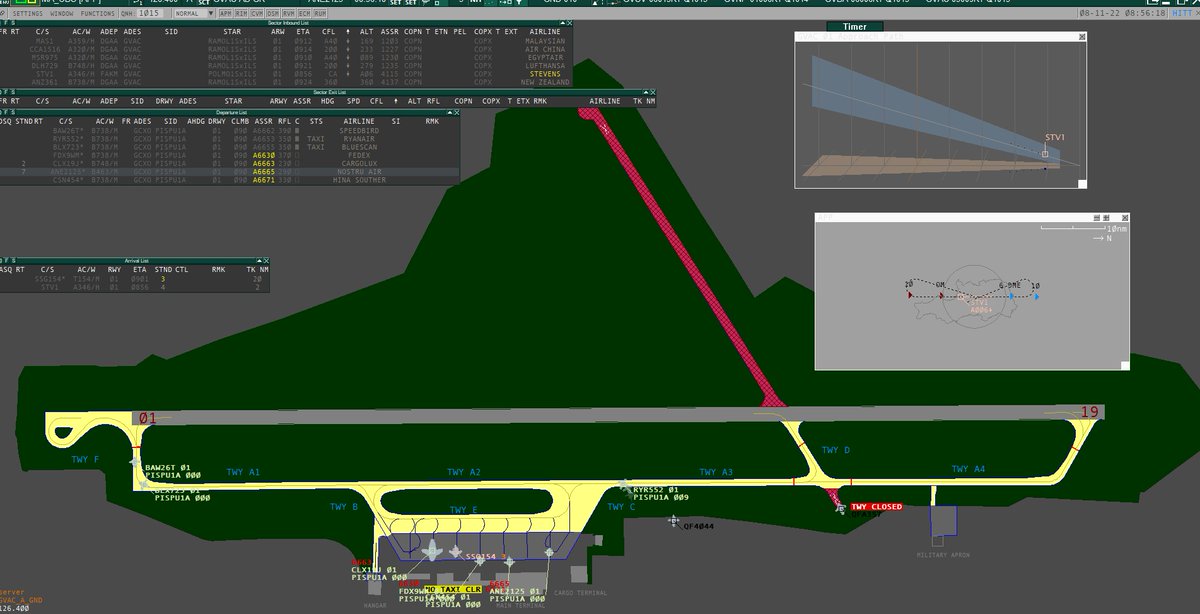
Task: Click the TWY D label
Action: coord(836,450)
